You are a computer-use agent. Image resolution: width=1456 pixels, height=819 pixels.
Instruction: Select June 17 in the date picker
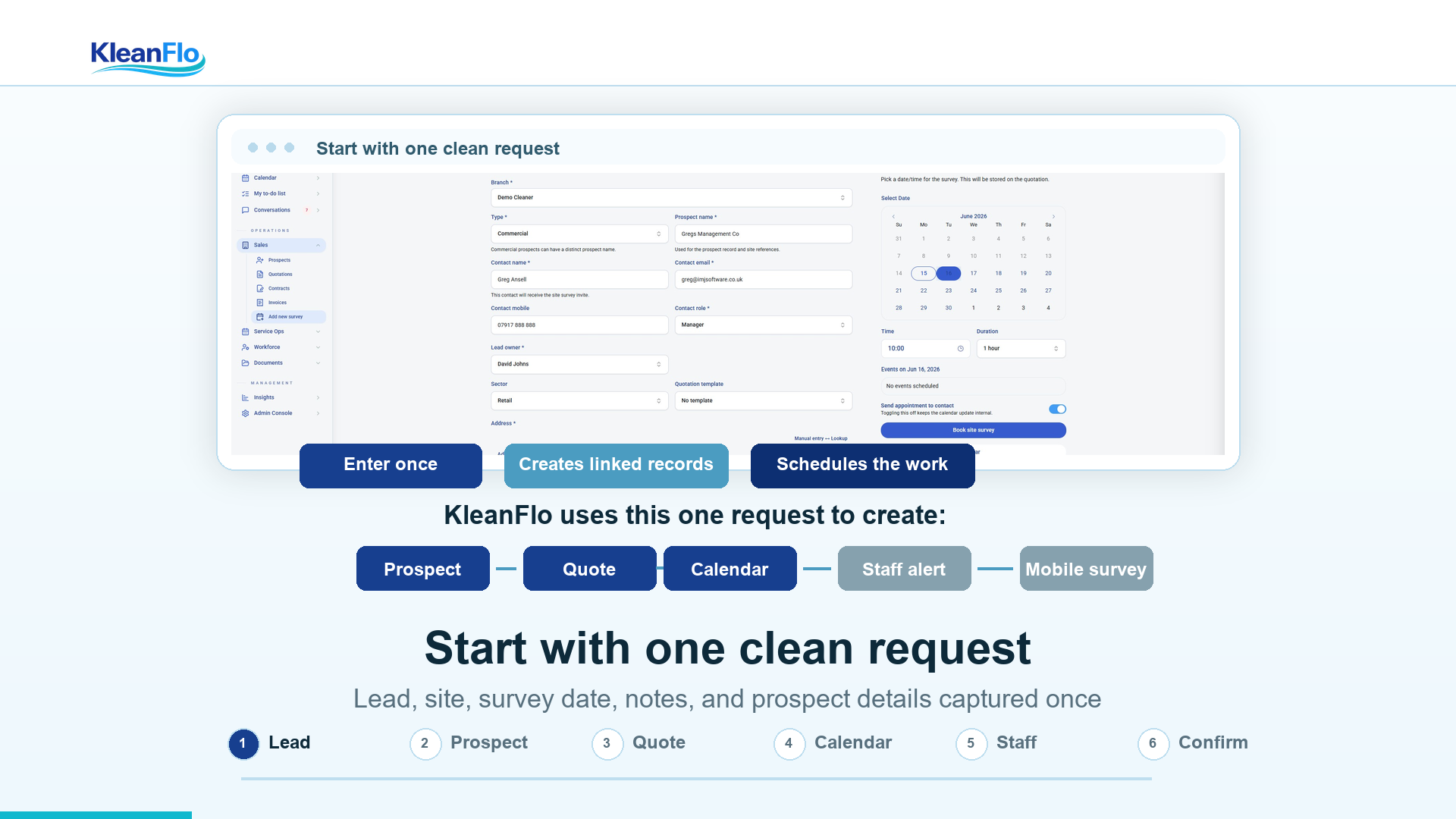click(974, 274)
